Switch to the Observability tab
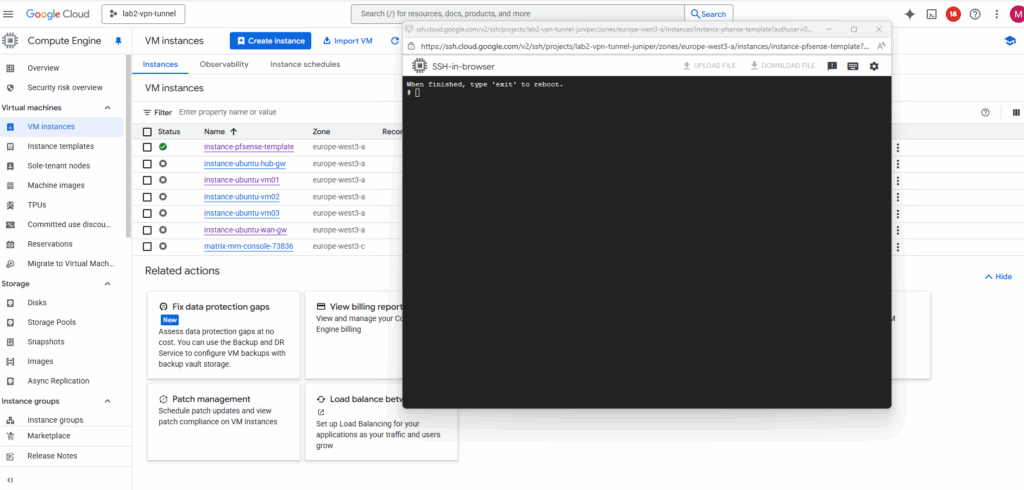Viewport: 1024px width, 490px height. tap(223, 64)
